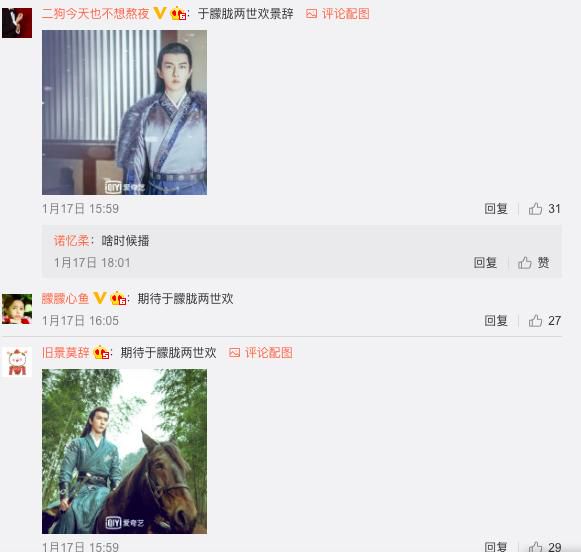Open avatar of 二狗今天也不想熬夜
Screen dimensions: 581x552
click(x=17, y=23)
